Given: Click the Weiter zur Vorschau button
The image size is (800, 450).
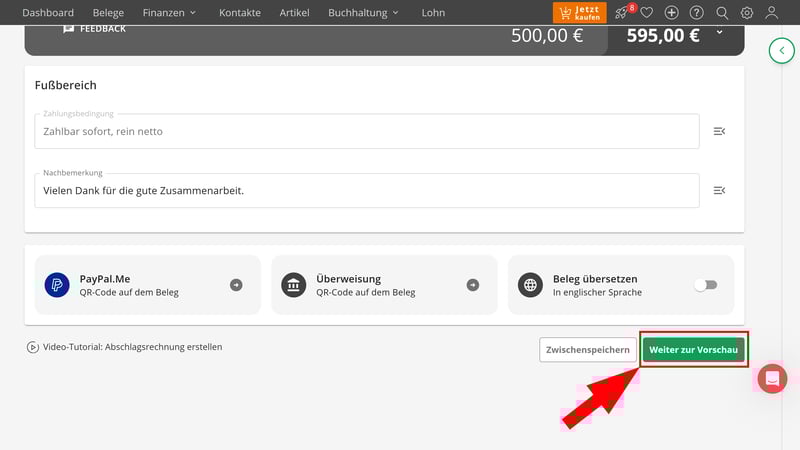Looking at the screenshot, I should (x=693, y=350).
